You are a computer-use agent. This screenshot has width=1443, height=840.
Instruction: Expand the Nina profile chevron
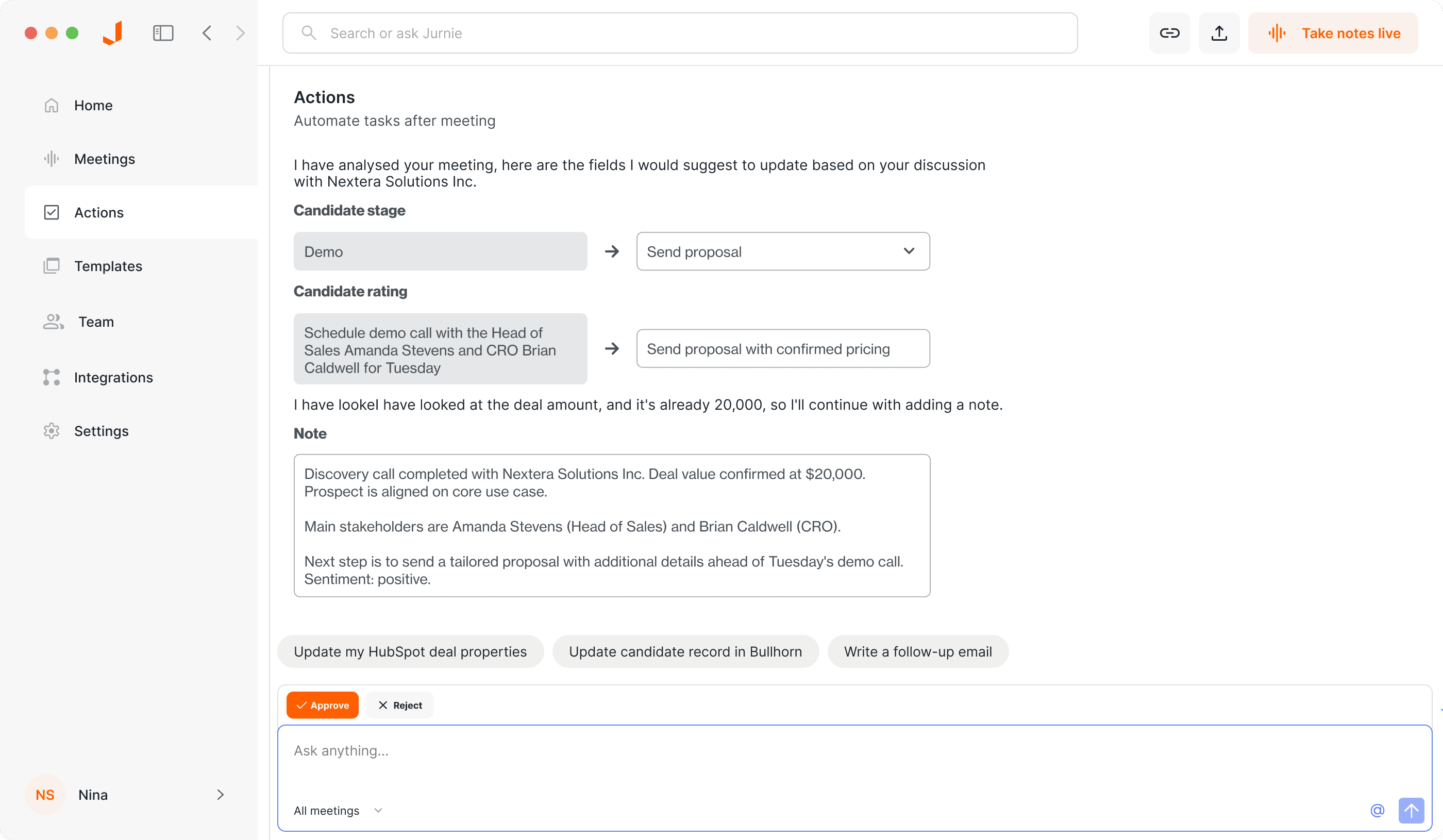220,795
